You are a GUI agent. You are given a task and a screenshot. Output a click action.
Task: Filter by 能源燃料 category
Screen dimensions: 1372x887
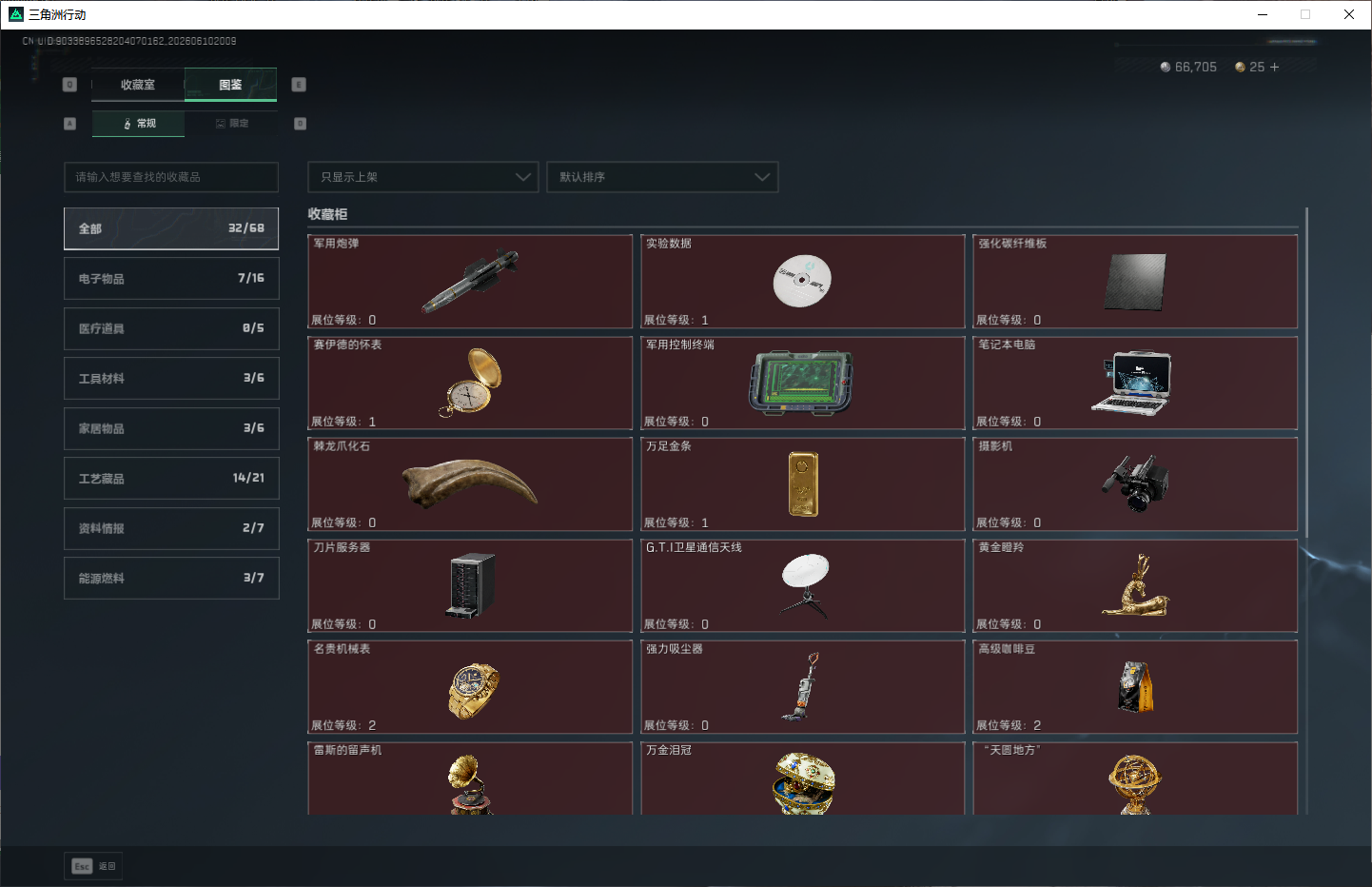[x=171, y=578]
